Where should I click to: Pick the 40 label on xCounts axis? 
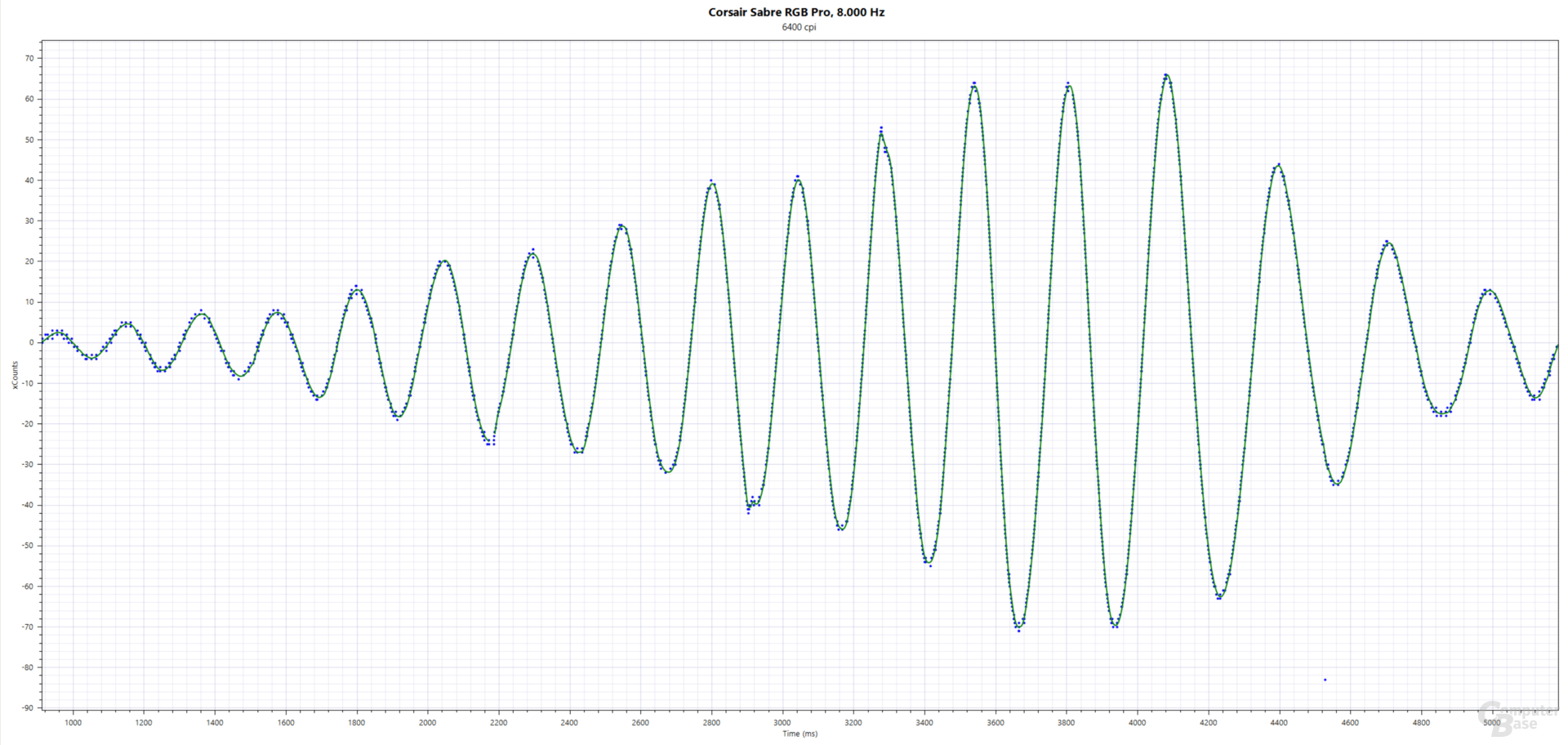click(29, 181)
